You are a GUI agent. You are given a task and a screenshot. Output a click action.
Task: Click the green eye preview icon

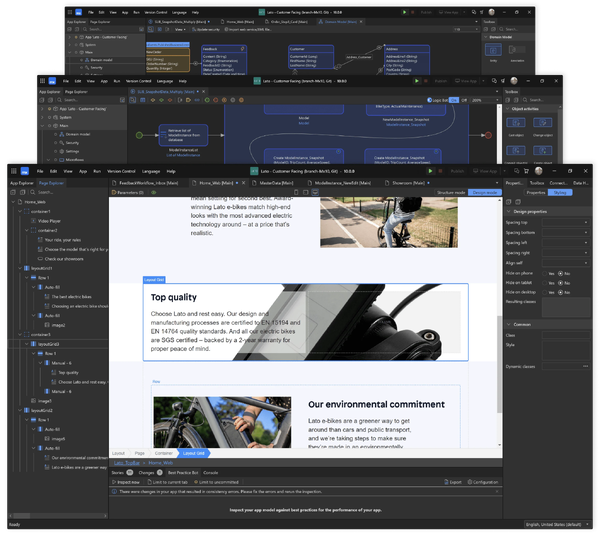click(x=153, y=193)
